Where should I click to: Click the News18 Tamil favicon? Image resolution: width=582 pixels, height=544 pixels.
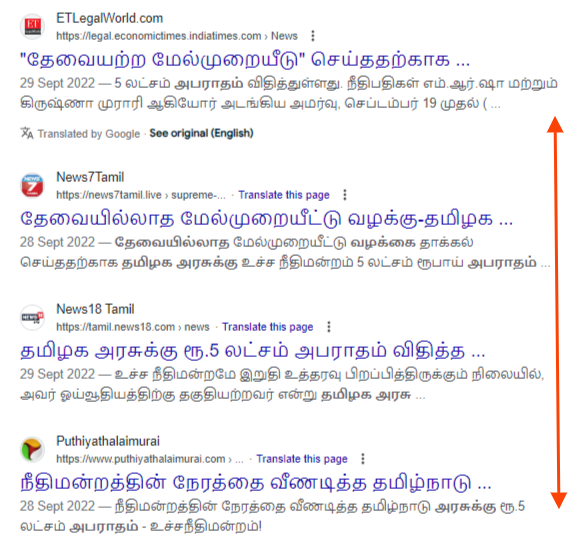click(32, 318)
